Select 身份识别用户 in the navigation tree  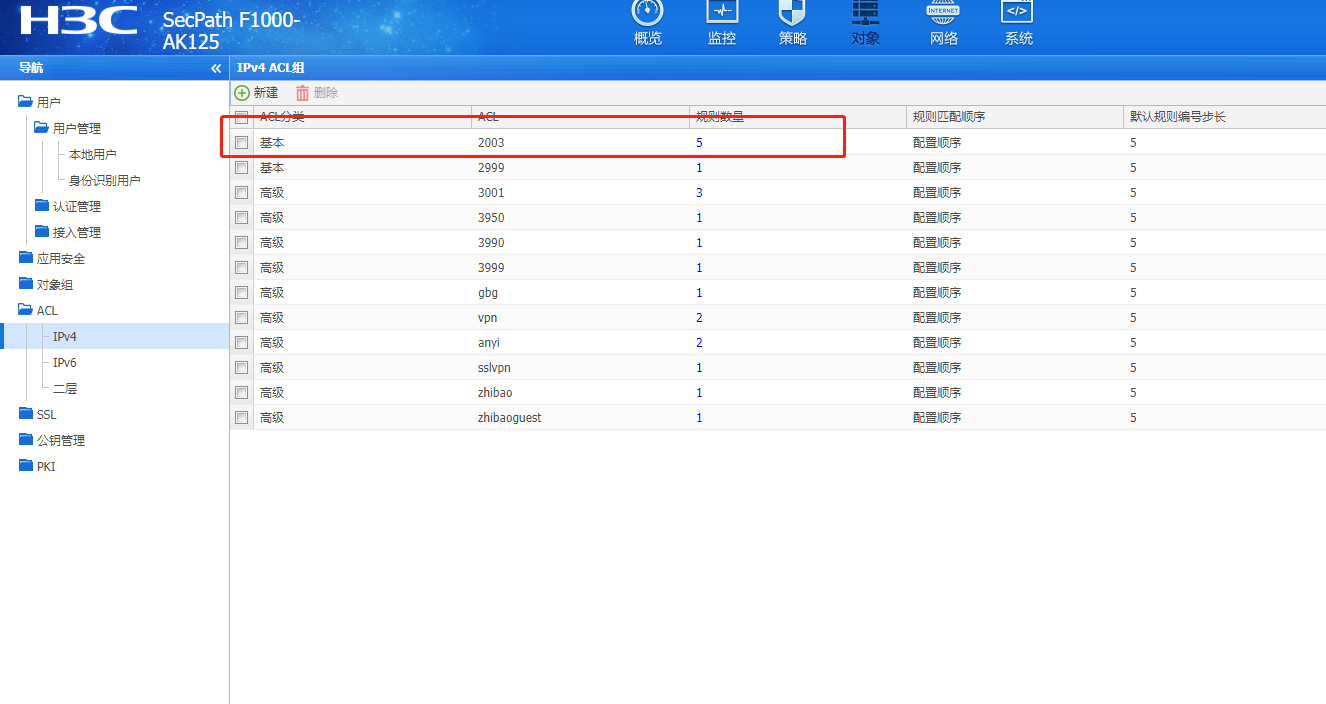[x=104, y=180]
